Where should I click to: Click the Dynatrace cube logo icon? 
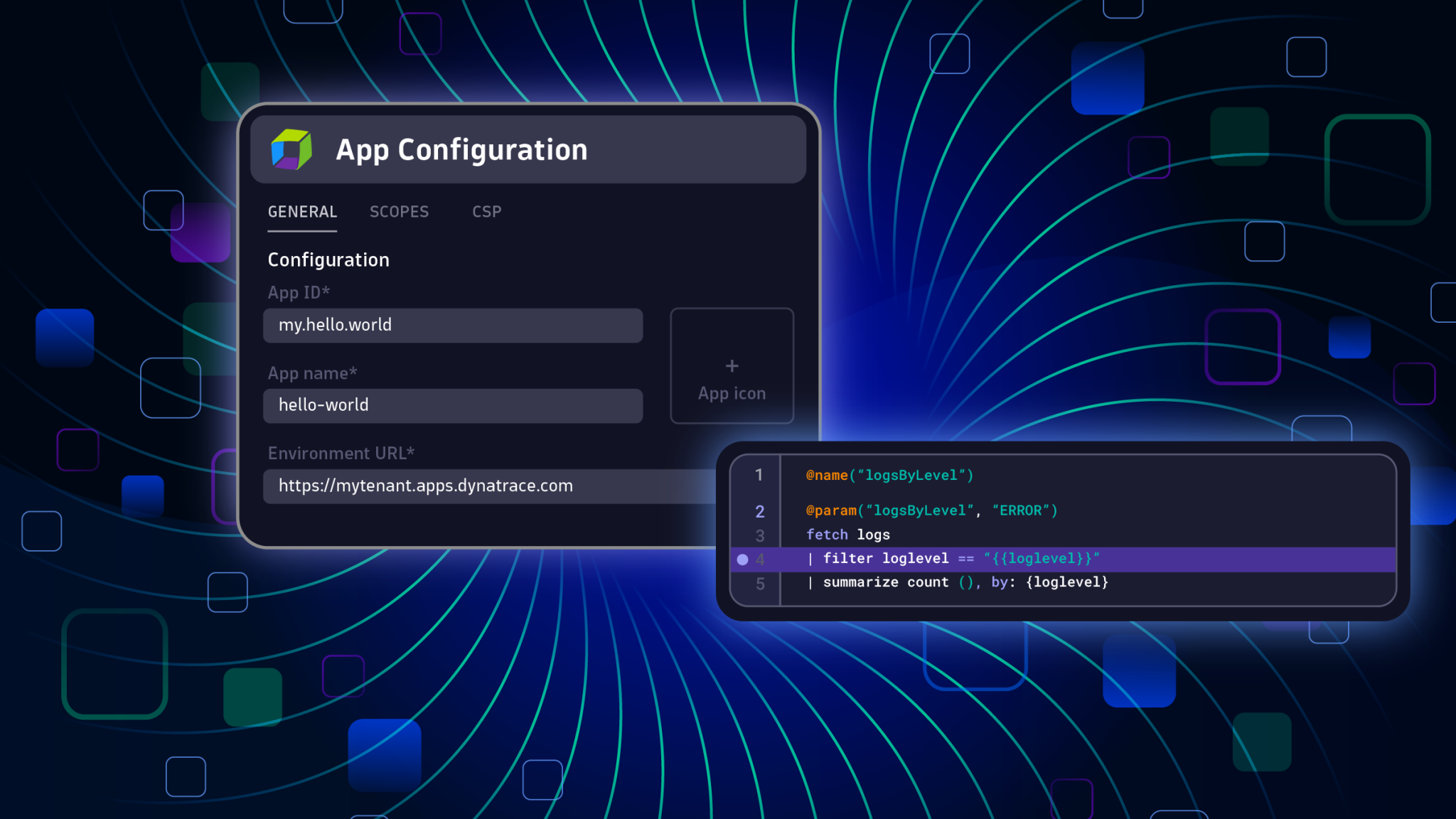pos(291,149)
